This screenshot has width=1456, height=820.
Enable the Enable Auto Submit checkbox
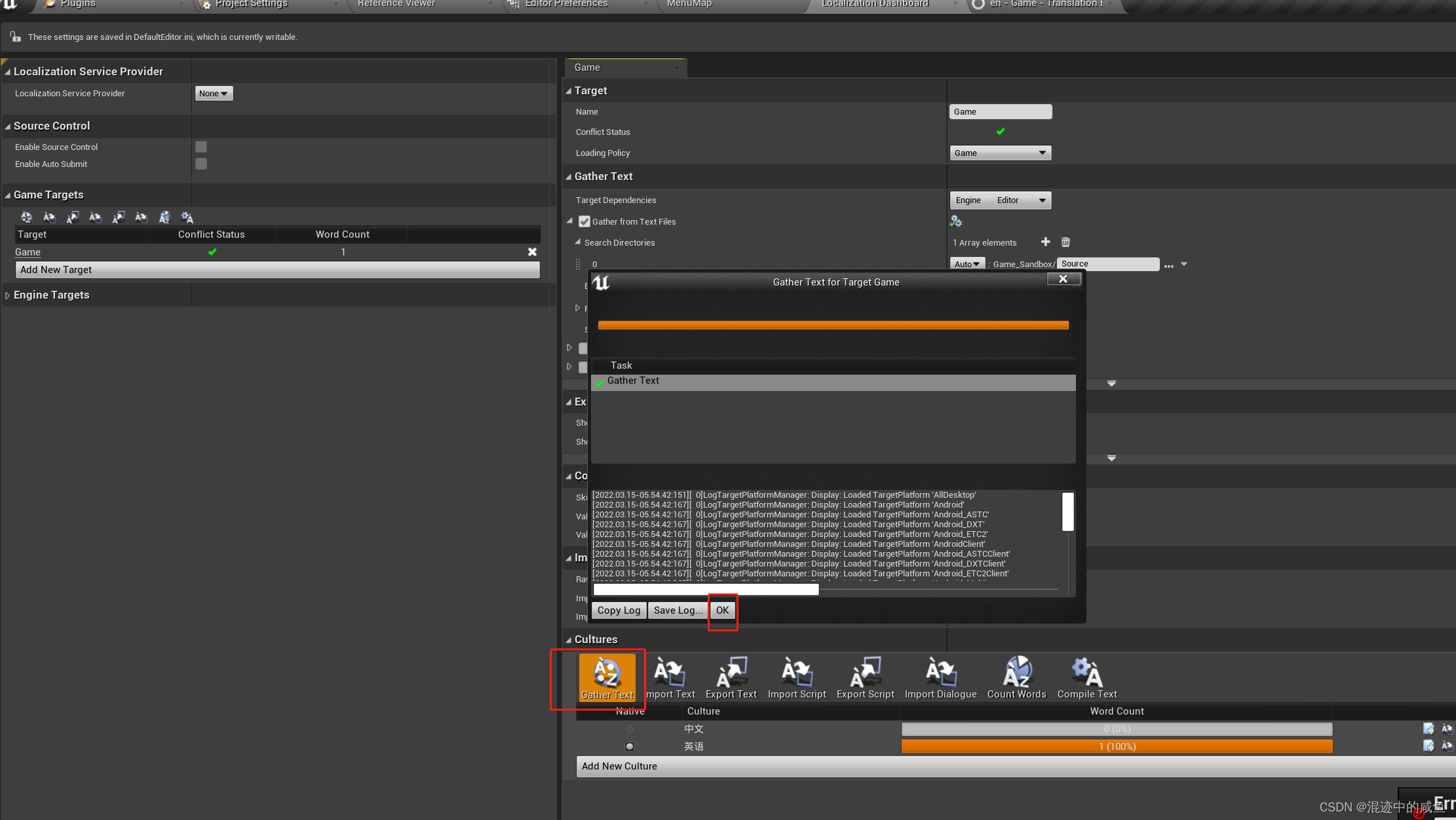(x=201, y=164)
